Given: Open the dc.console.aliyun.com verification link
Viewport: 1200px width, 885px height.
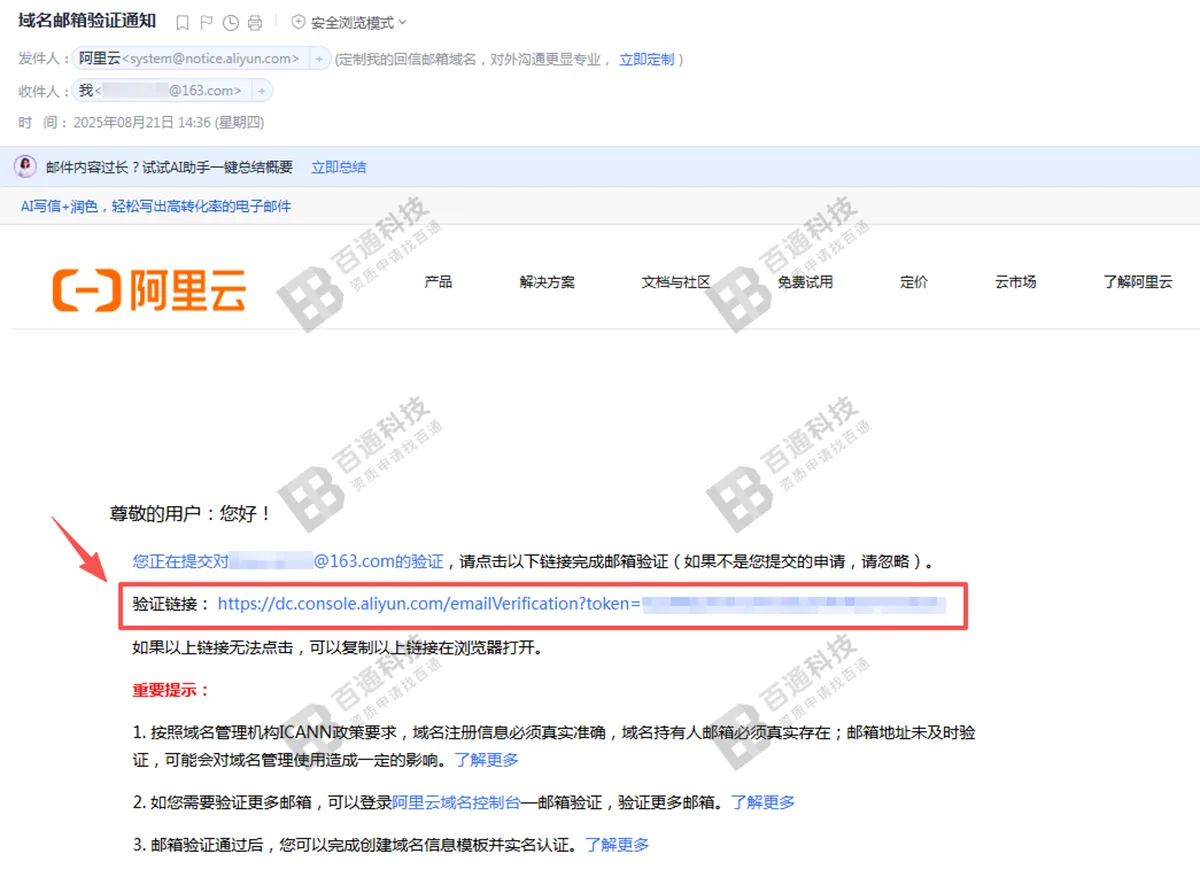Looking at the screenshot, I should (x=428, y=604).
